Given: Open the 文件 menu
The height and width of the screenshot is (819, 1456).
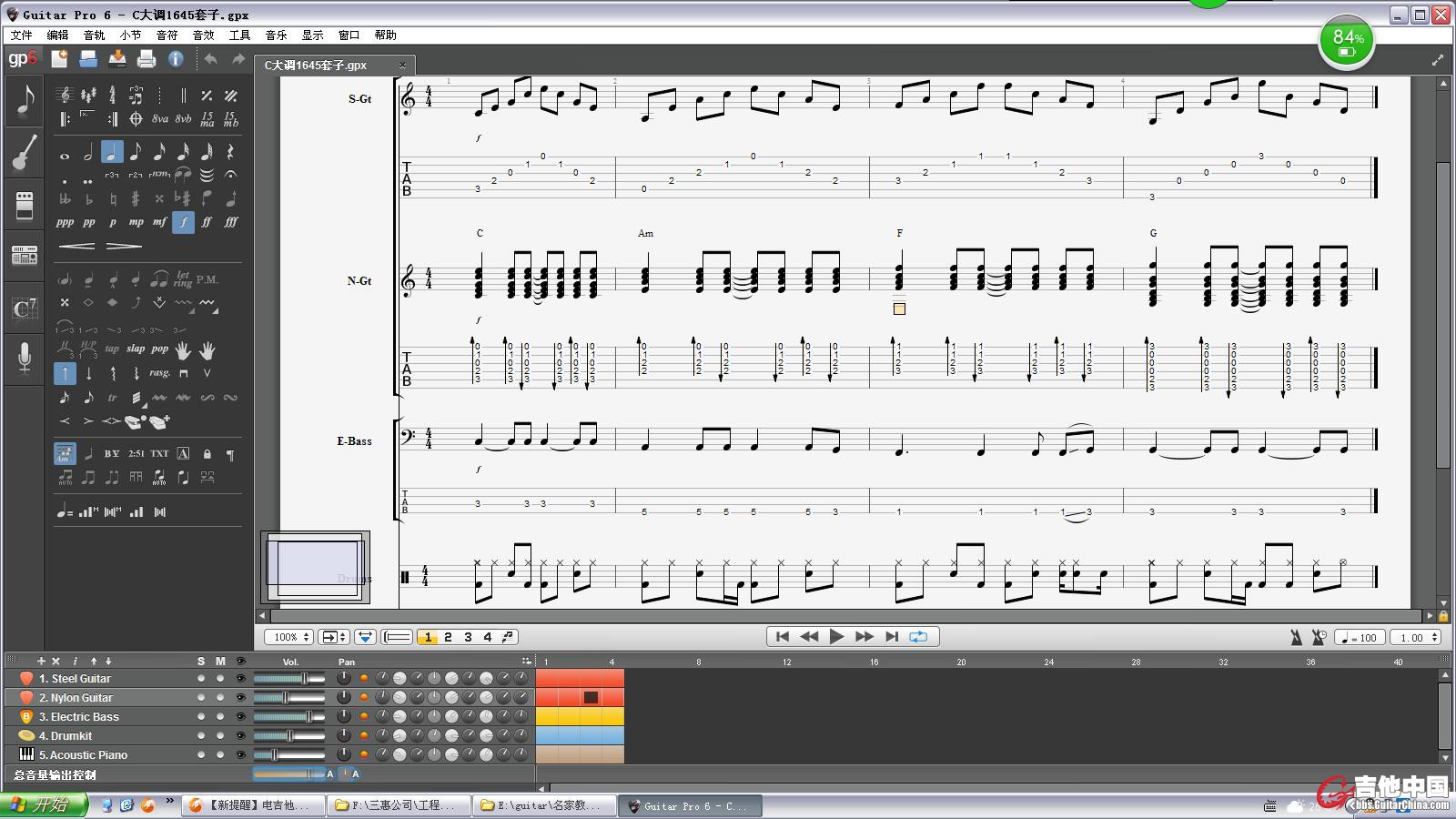Looking at the screenshot, I should [x=22, y=35].
